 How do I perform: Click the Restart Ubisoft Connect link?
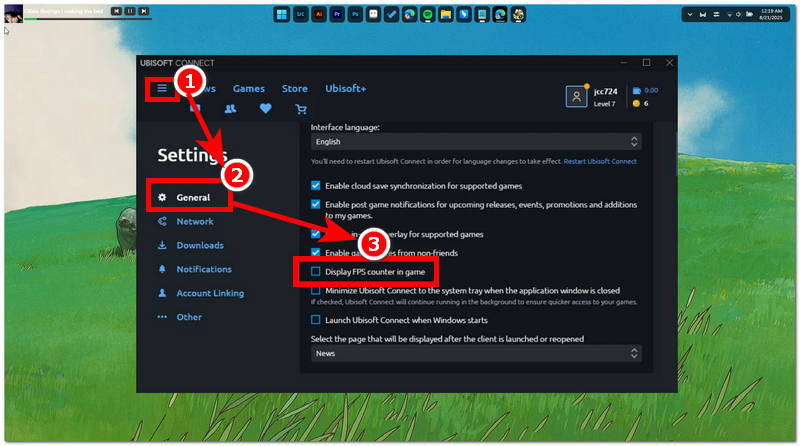coord(600,161)
